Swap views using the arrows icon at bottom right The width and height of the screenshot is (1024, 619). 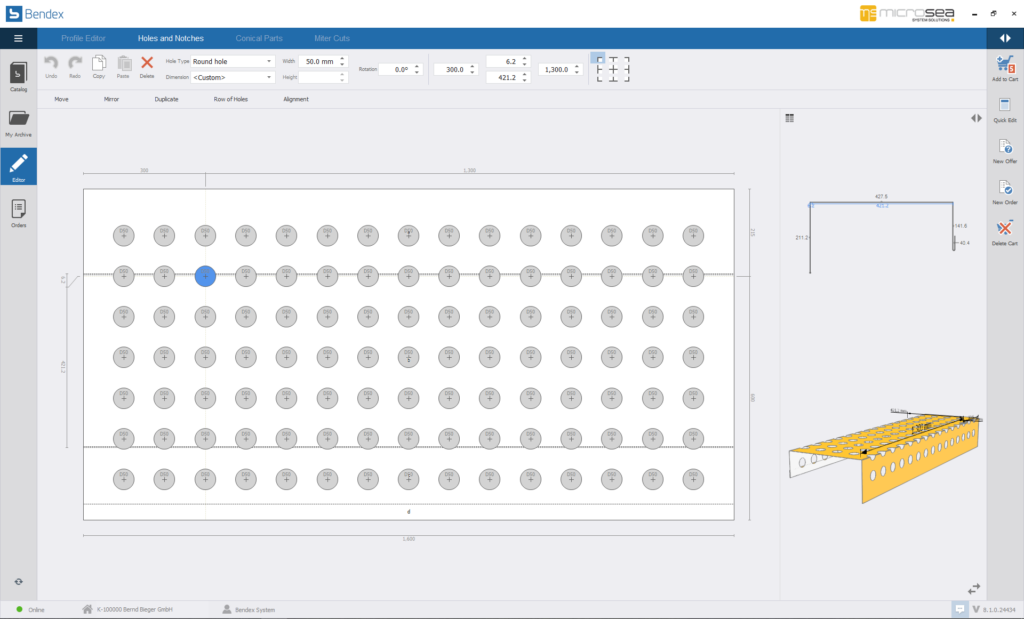974,589
